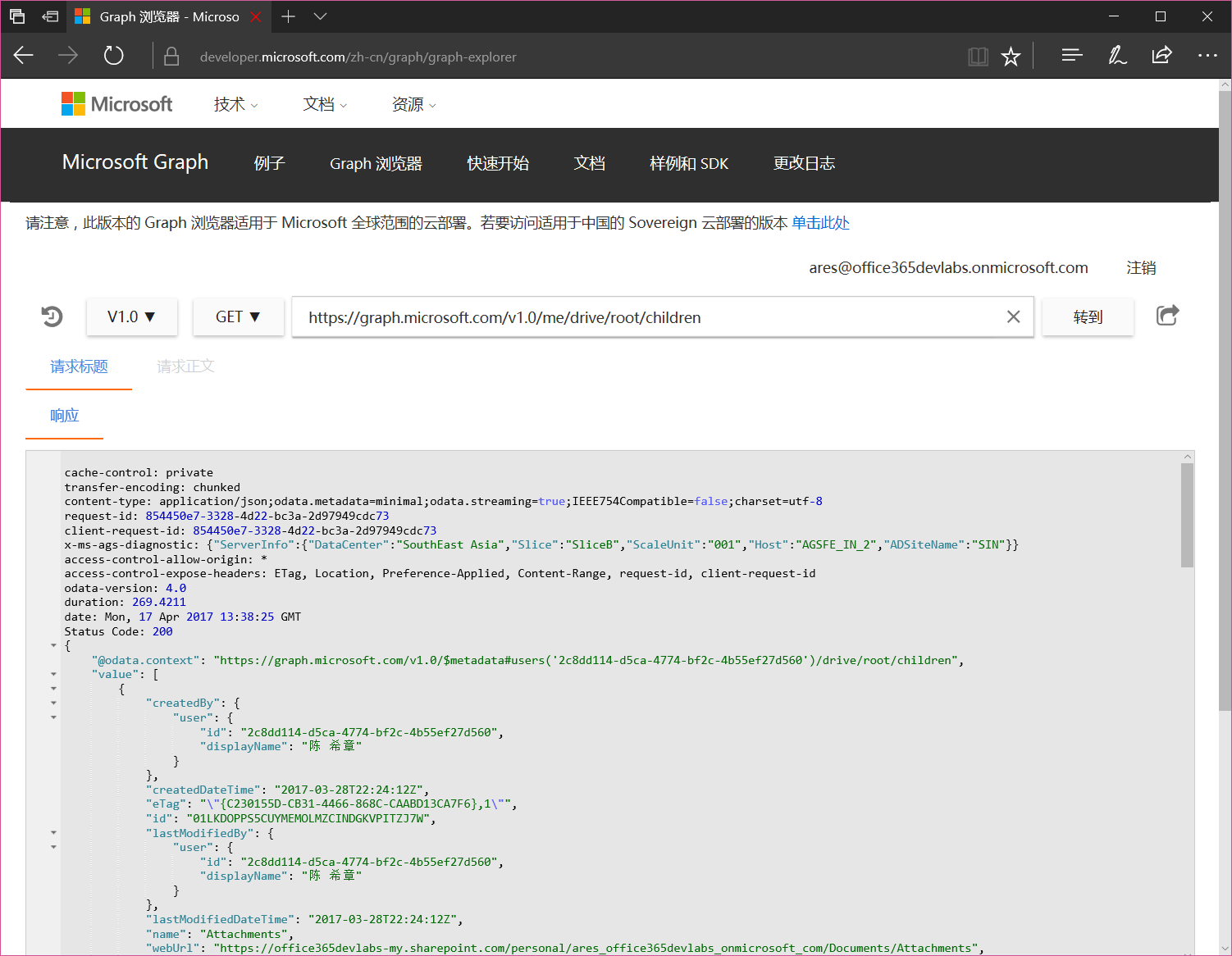Clear the request URL with X icon
Screen dimensions: 1232x956
click(1013, 317)
